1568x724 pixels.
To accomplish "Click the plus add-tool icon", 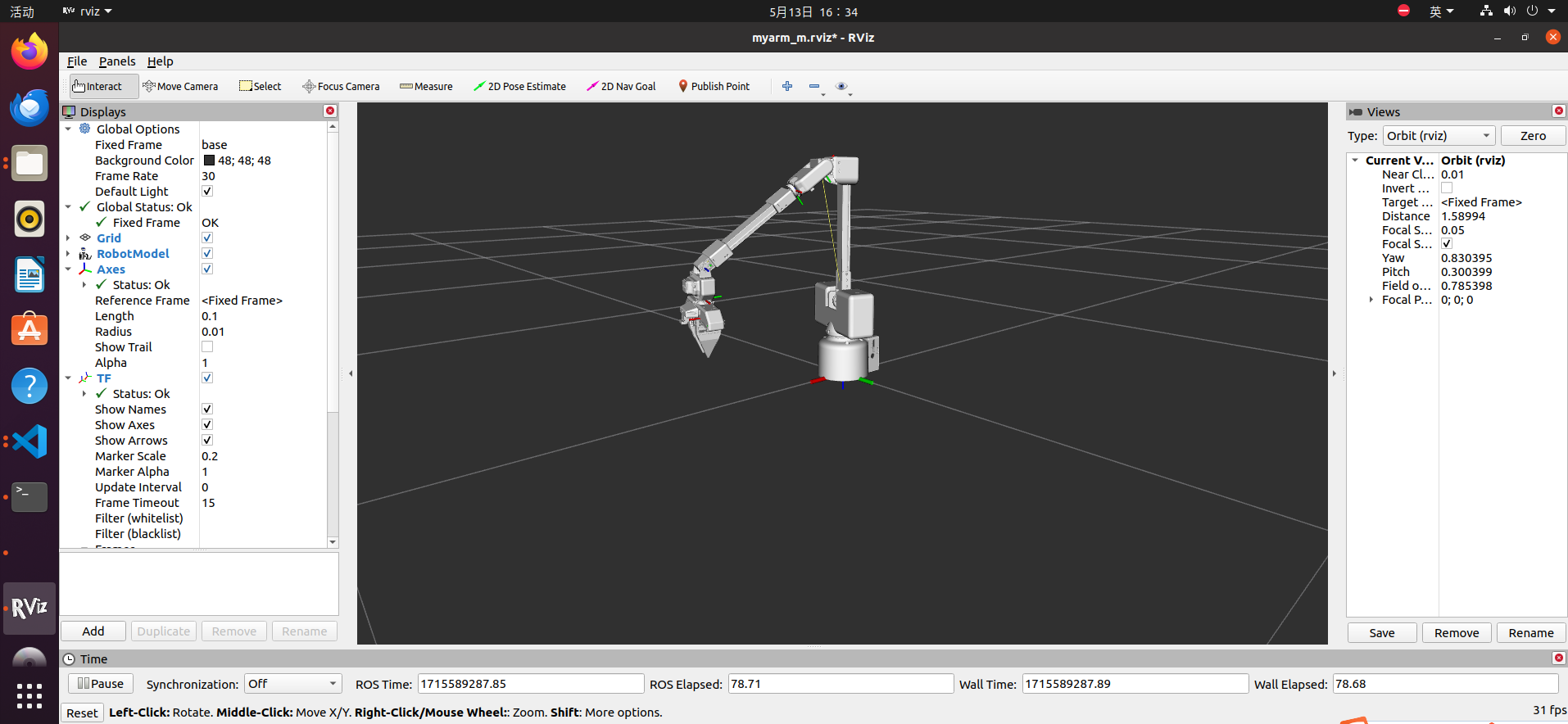I will click(x=787, y=86).
